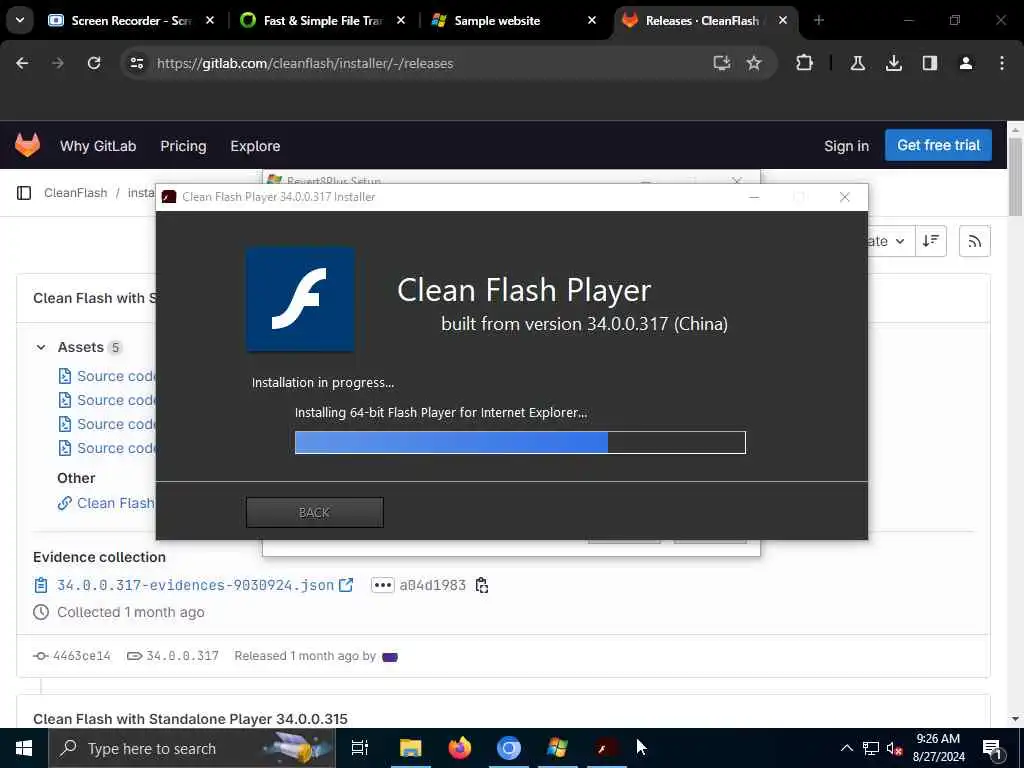
Task: Switch to the Fast & Simple File Transfer tab
Action: pos(320,21)
